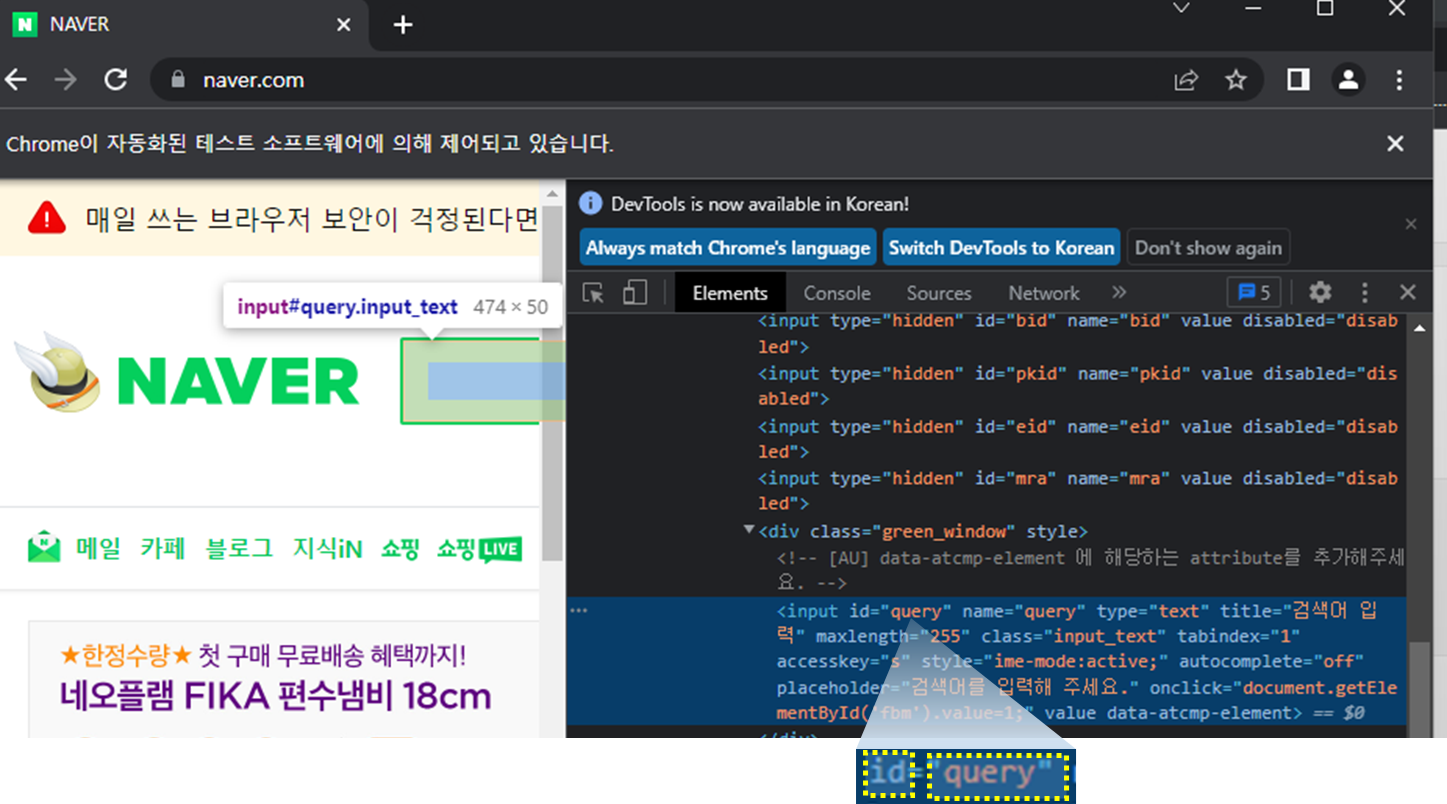Open DevTools customize three-dot menu
This screenshot has width=1447, height=804.
pos(1364,293)
